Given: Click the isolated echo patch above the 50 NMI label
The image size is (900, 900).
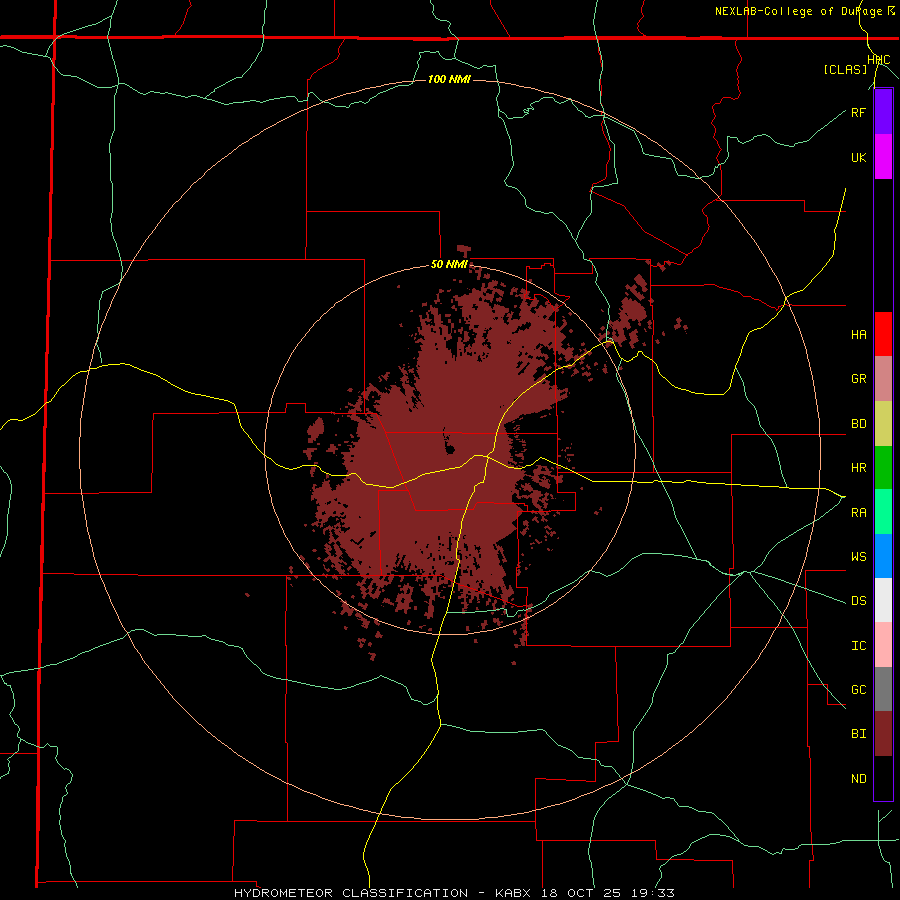Looking at the screenshot, I should (x=464, y=251).
